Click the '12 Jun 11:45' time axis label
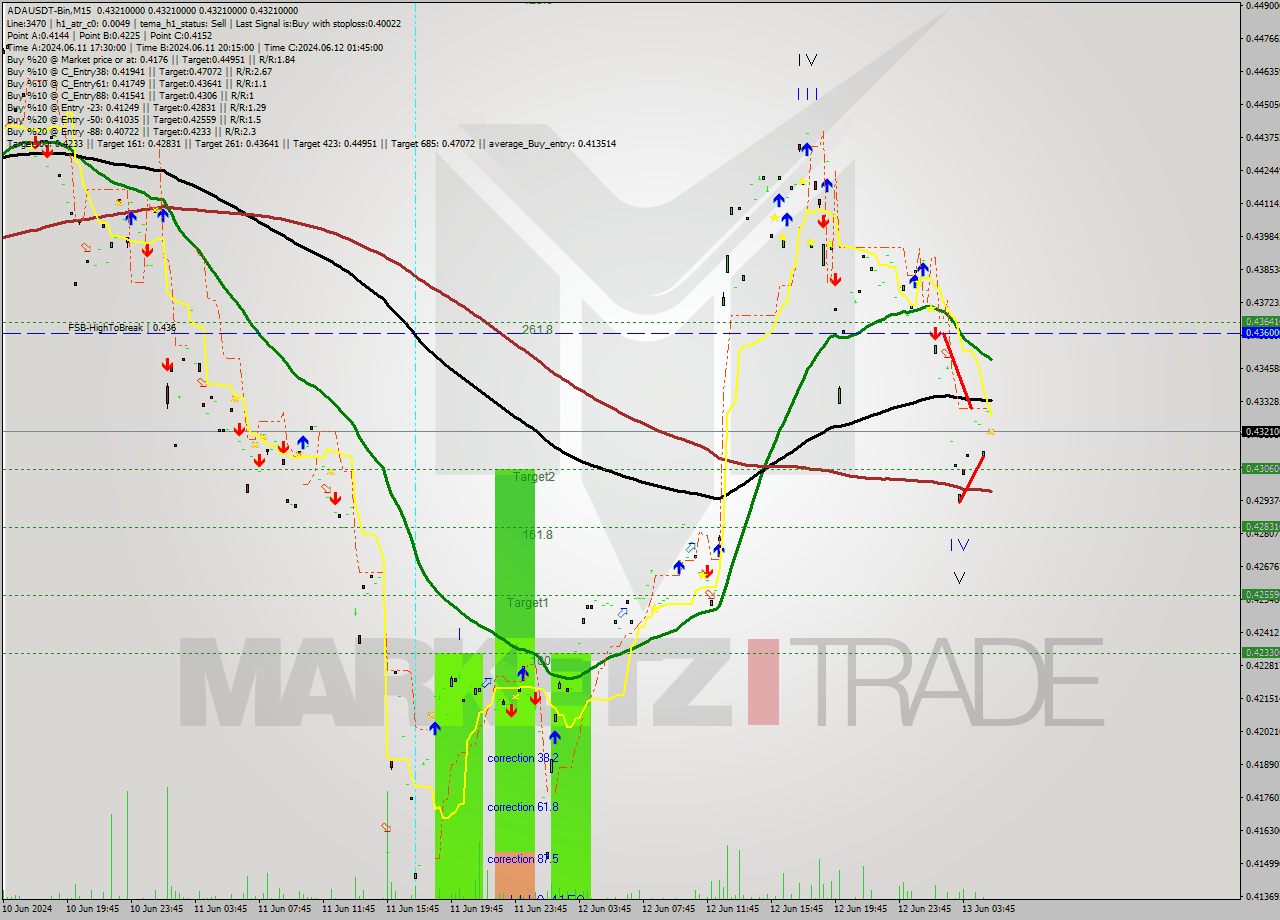Screen dimensions: 1280x920 tap(733, 910)
